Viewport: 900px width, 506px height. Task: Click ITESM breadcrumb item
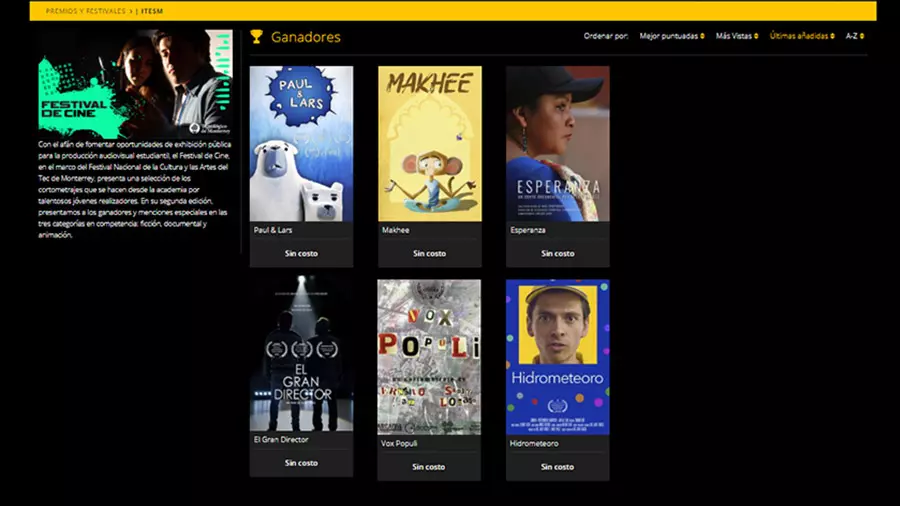152,11
